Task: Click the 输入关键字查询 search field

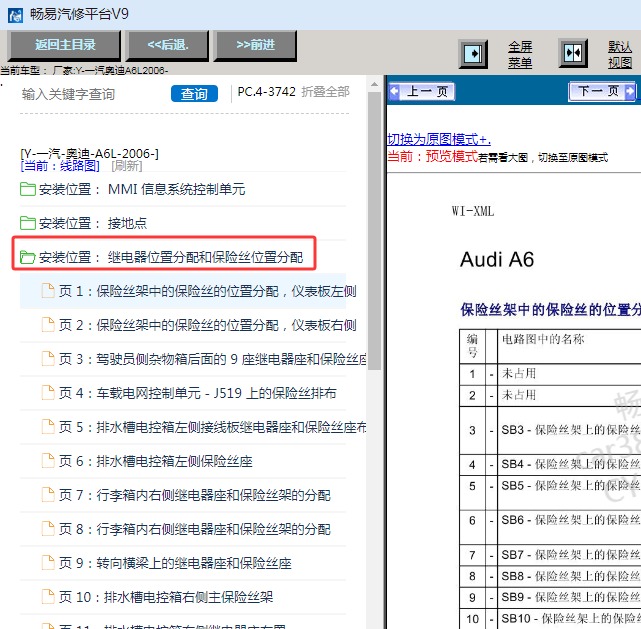Action: coord(92,94)
